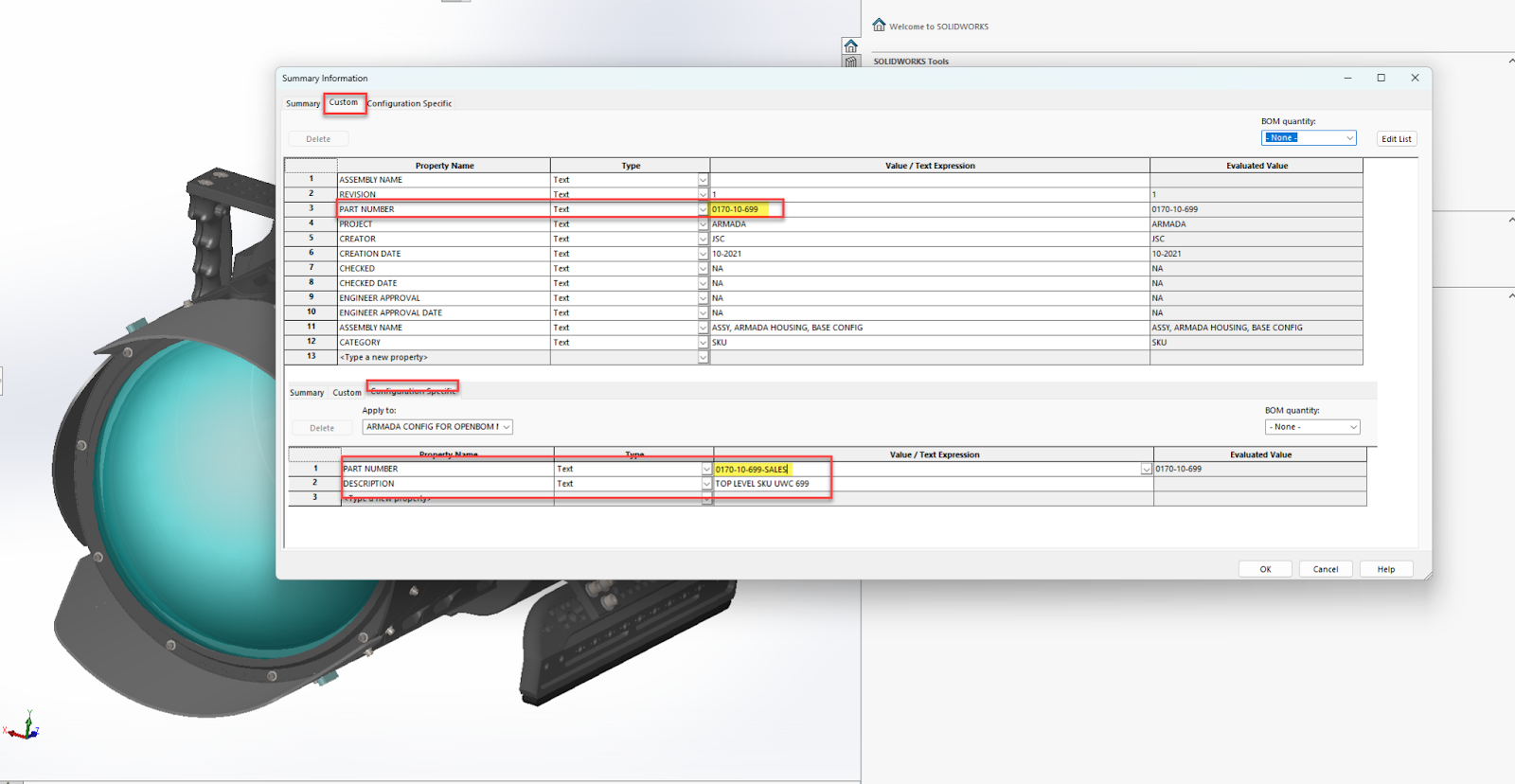Select the 'ENGINEER APPROVAL DATE' property cell
The height and width of the screenshot is (784, 1515).
444,312
